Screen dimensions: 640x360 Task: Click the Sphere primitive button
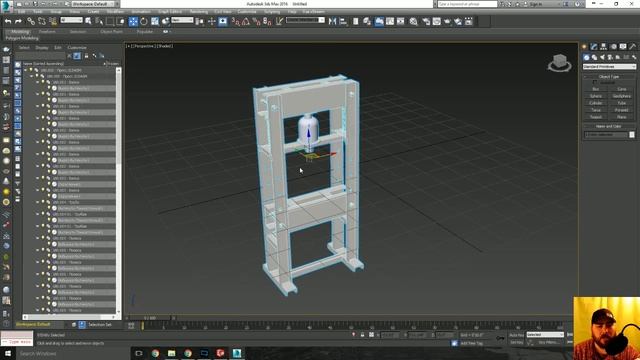[x=596, y=96]
